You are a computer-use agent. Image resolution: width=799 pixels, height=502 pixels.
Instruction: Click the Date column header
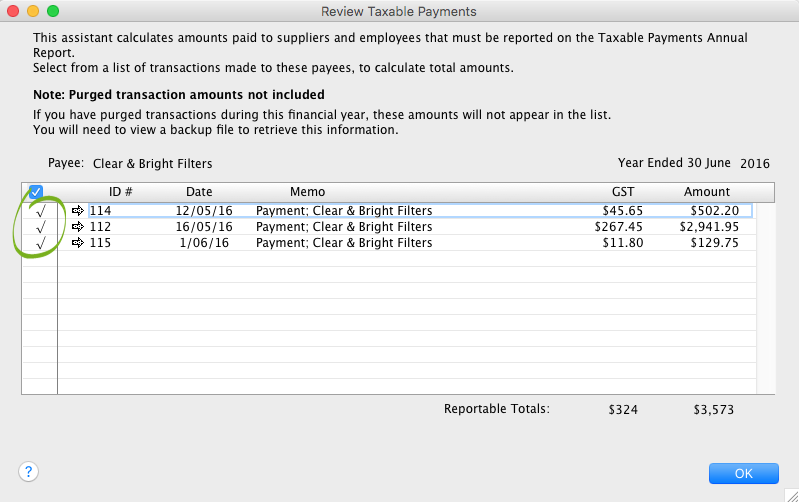(199, 192)
